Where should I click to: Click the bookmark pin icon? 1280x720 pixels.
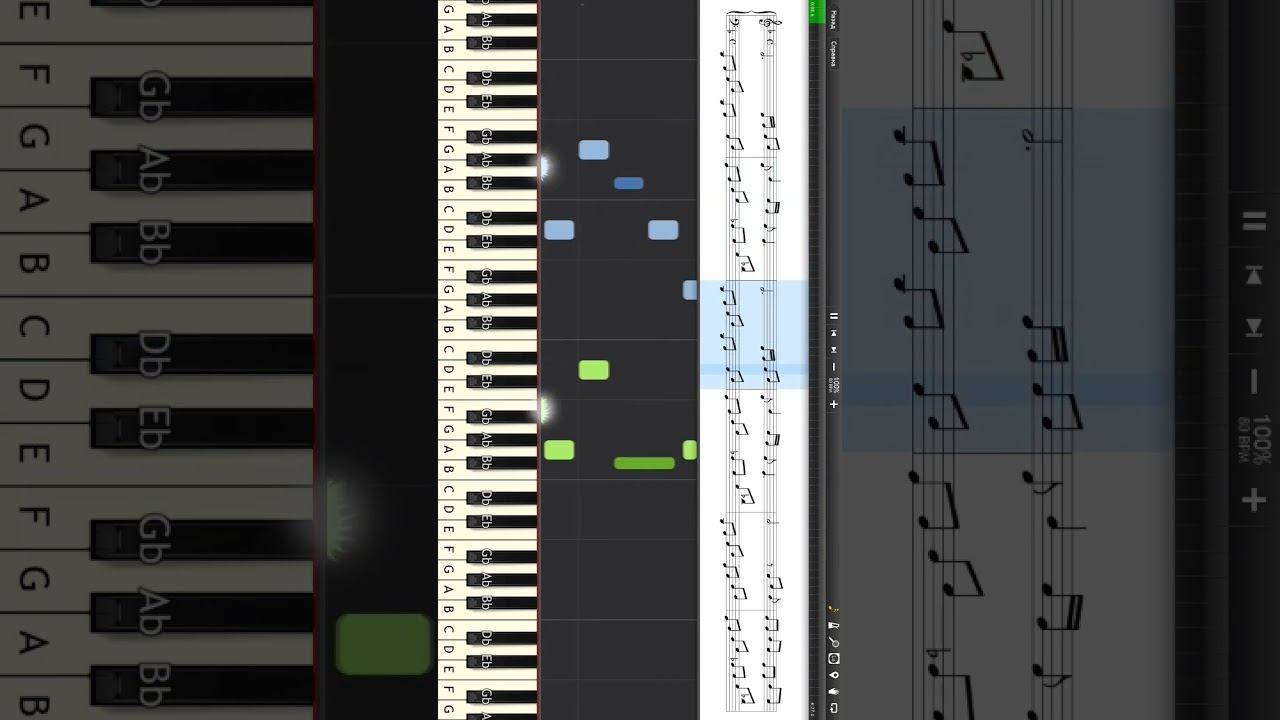tap(834, 675)
